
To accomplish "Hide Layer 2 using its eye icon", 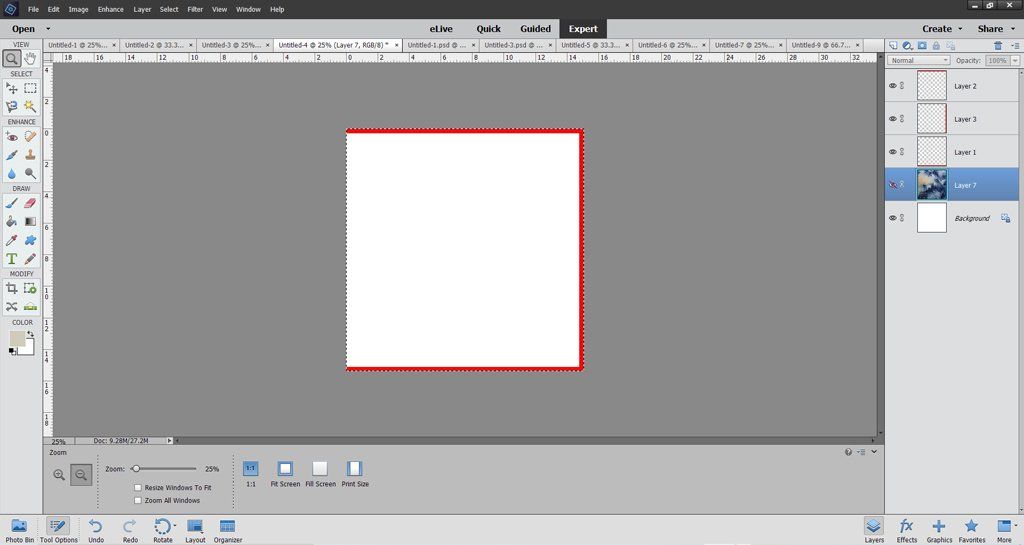I will [x=893, y=86].
